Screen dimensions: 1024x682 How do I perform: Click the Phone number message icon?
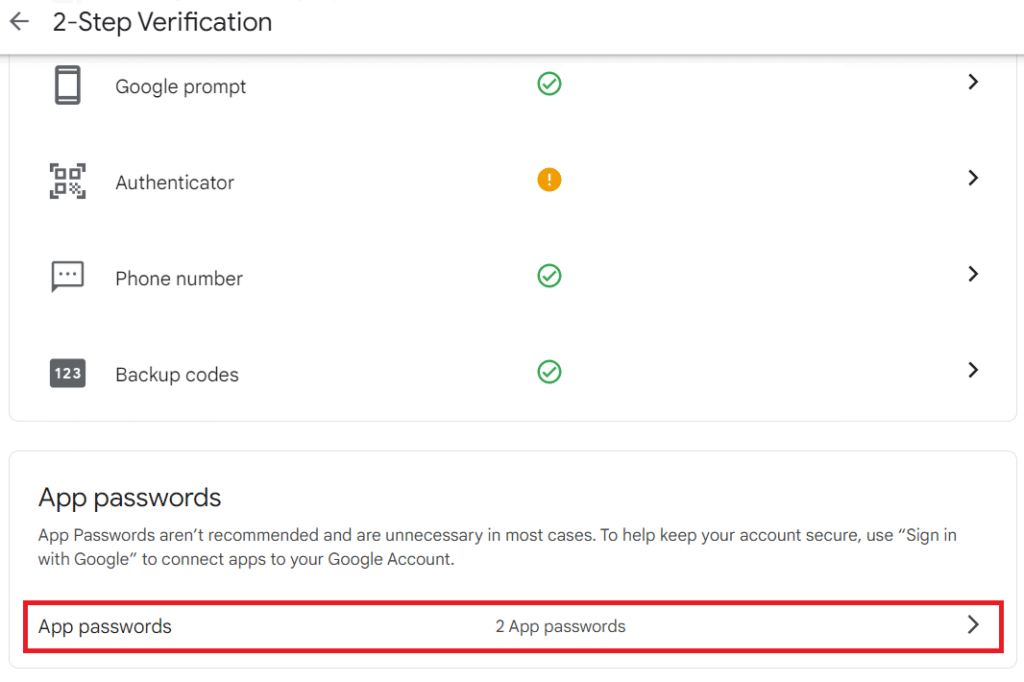67,277
